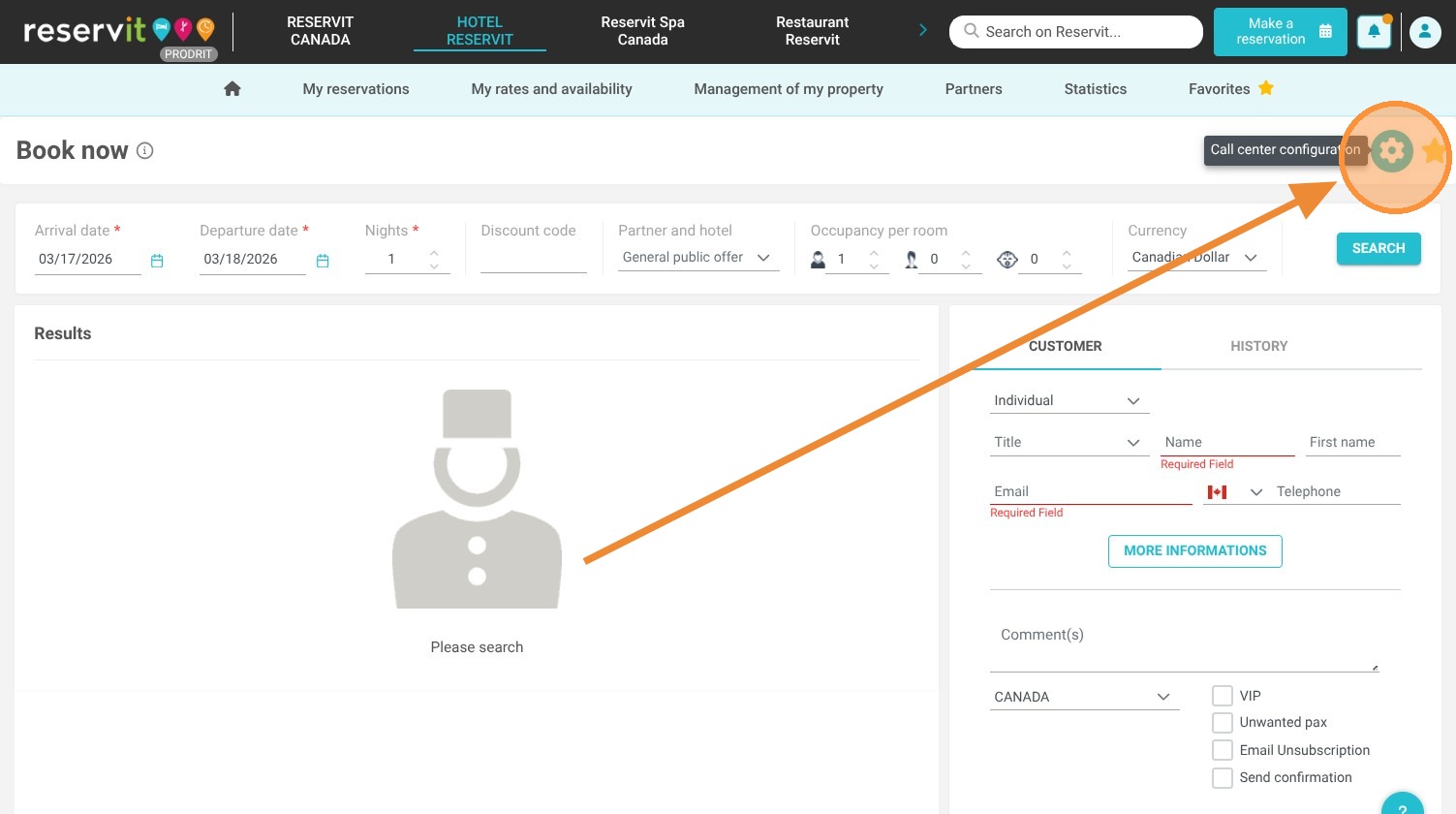Increase Nights stepper value
1456x814 pixels.
434,253
